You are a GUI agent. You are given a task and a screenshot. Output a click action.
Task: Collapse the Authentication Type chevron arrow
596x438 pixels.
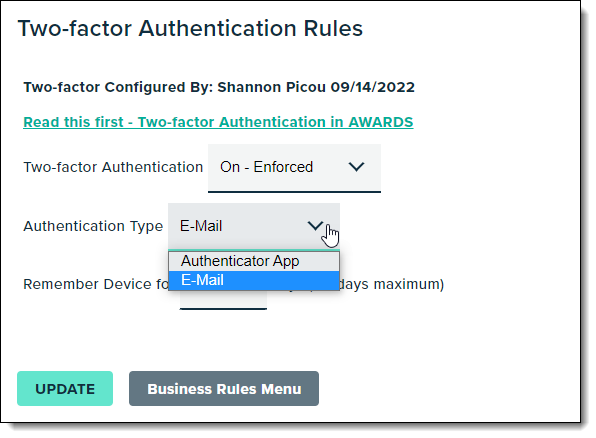tap(315, 226)
